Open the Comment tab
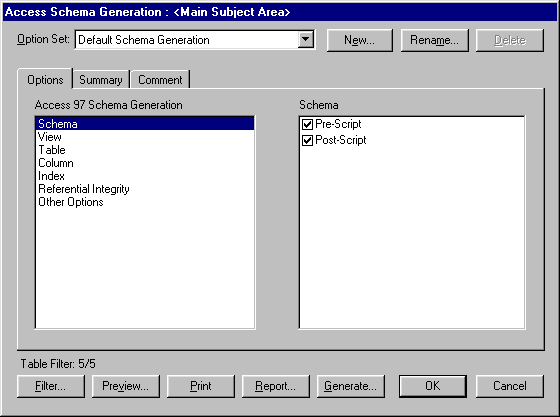This screenshot has height=417, width=560. [x=160, y=79]
